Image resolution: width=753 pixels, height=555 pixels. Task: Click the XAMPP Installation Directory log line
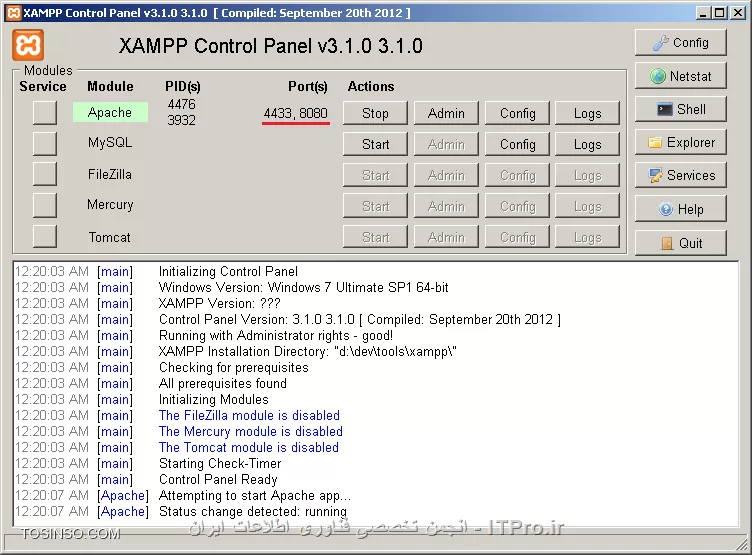tap(307, 351)
